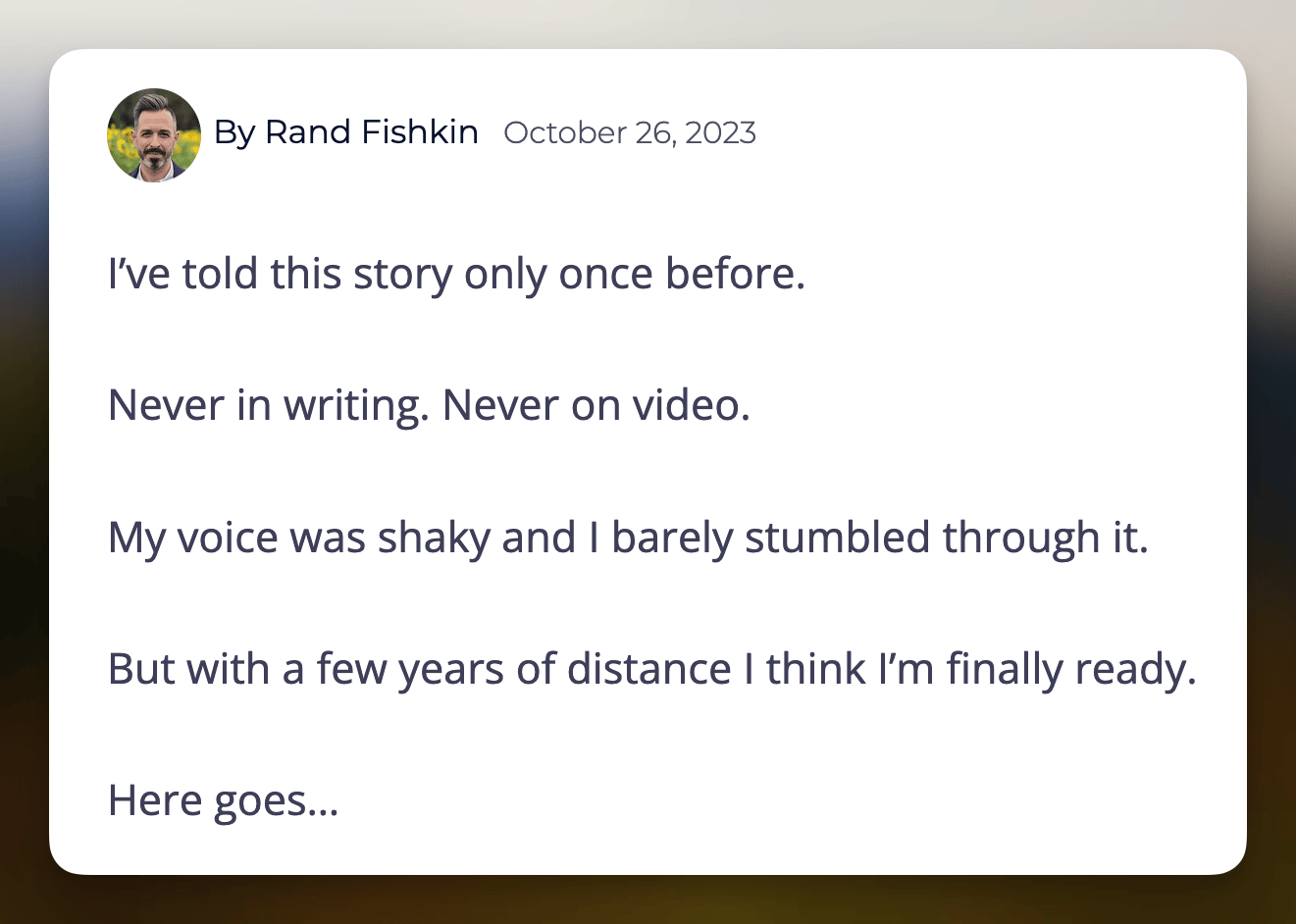The height and width of the screenshot is (924, 1296).
Task: Click the words "finally ready."
Action: pos(1071,670)
